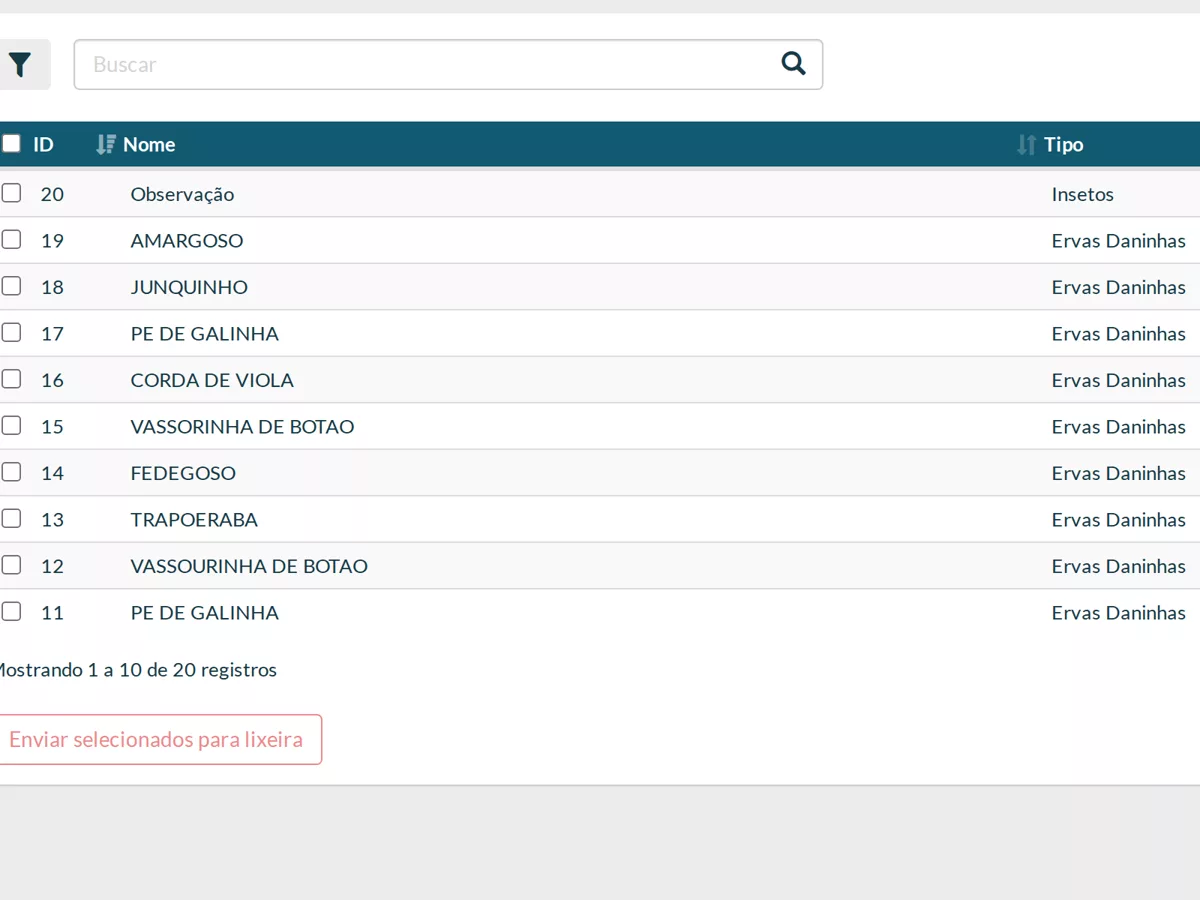This screenshot has height=900, width=1200.
Task: Click the name Observação
Action: (182, 194)
